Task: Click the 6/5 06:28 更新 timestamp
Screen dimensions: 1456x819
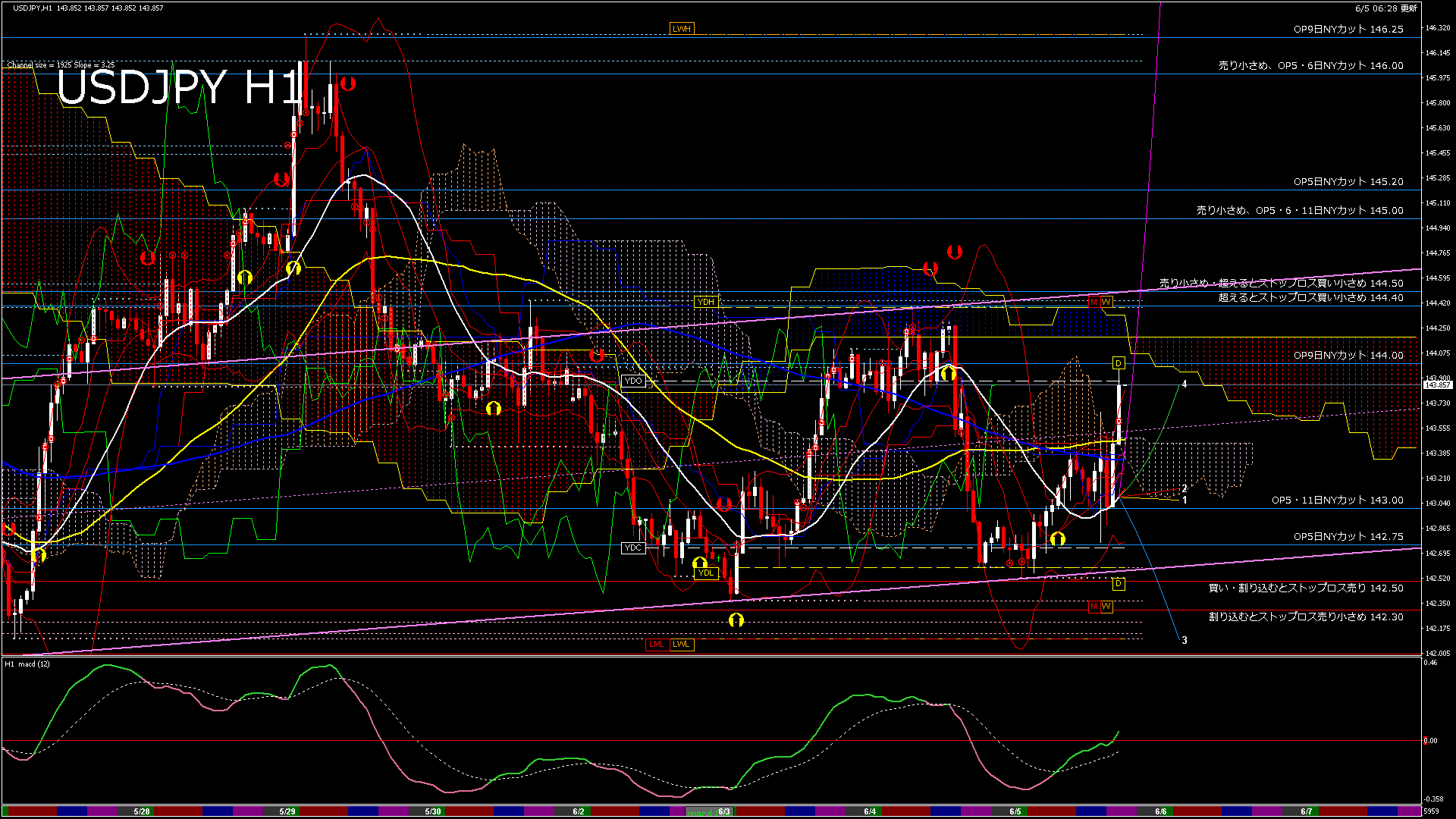Action: pyautogui.click(x=1385, y=8)
